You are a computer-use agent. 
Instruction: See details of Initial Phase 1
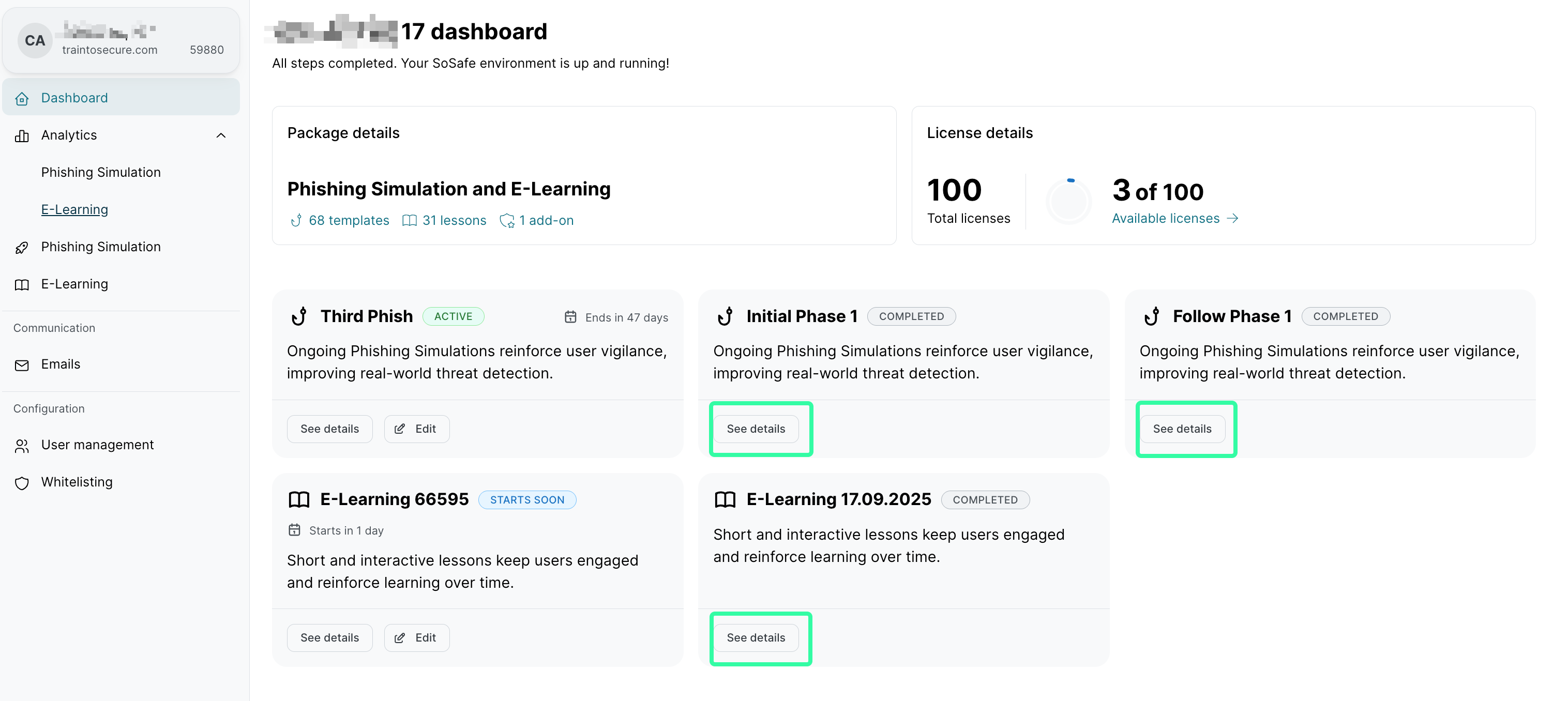[x=756, y=429]
